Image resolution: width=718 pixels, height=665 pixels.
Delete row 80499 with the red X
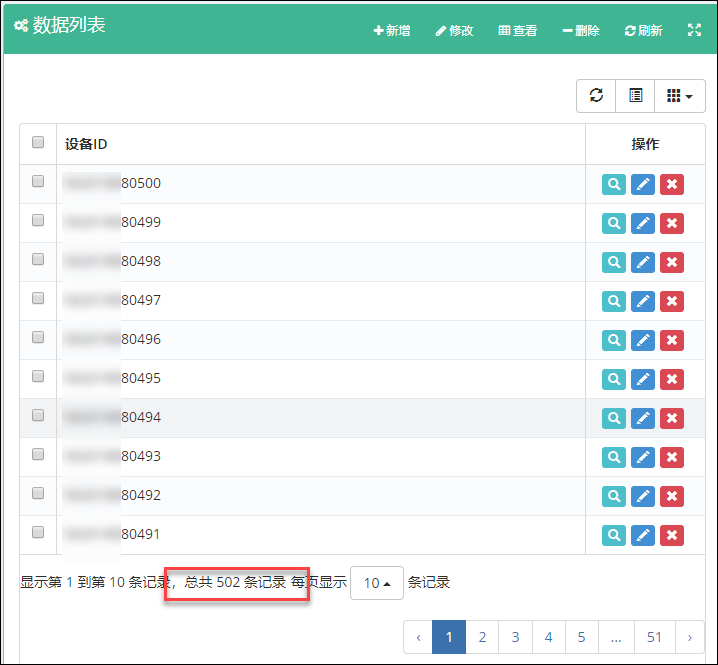[672, 223]
